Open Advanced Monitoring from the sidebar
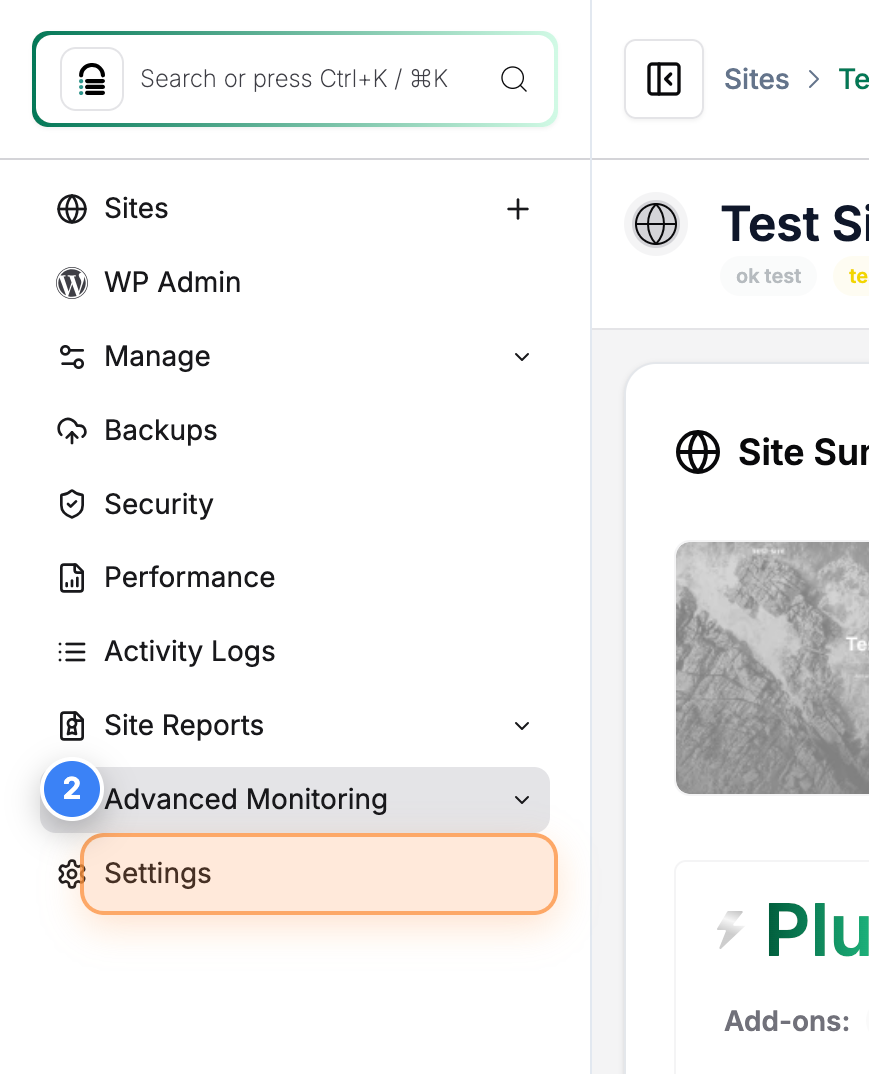This screenshot has height=1074, width=869. pos(245,799)
